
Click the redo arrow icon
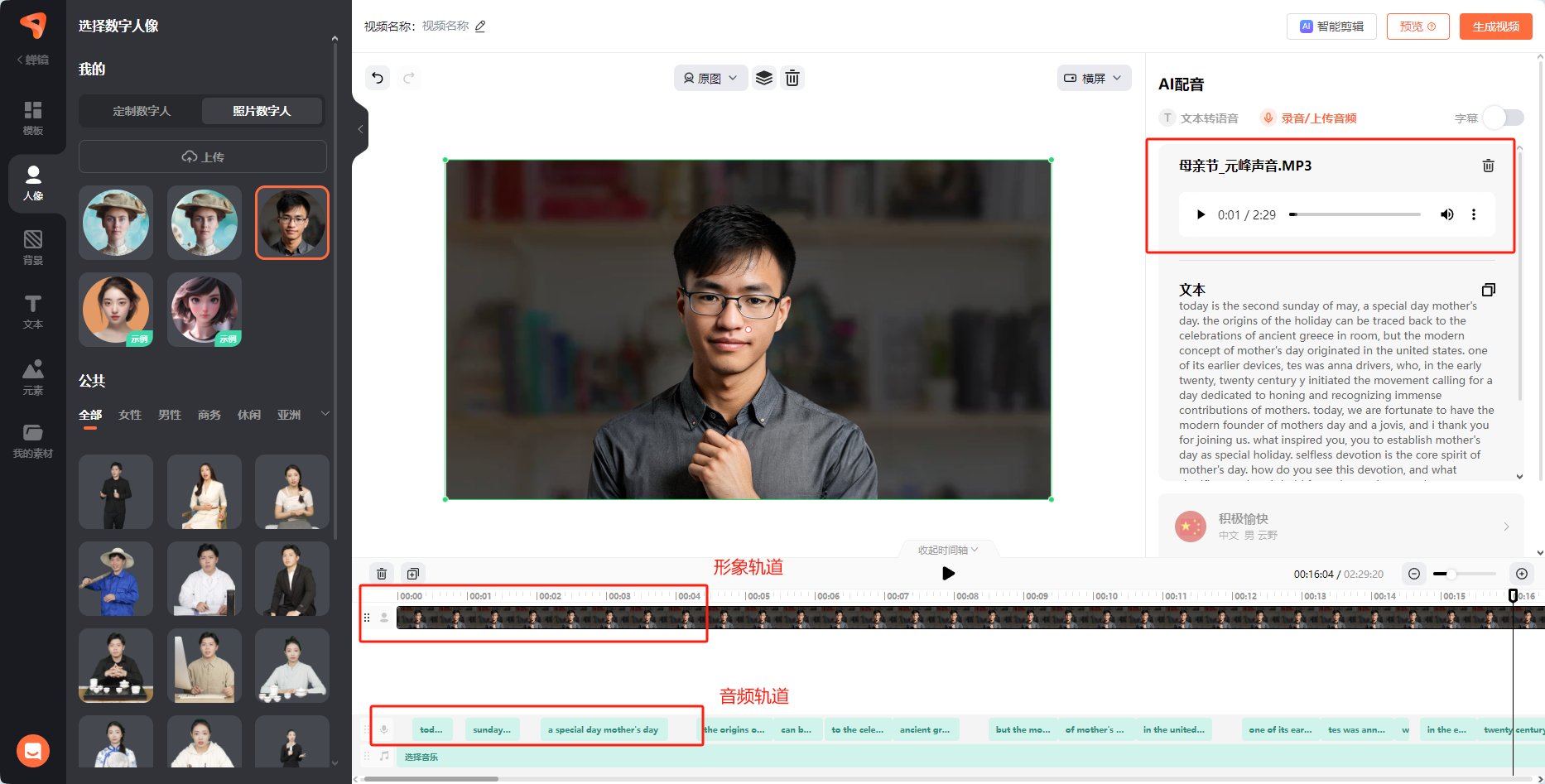point(408,78)
